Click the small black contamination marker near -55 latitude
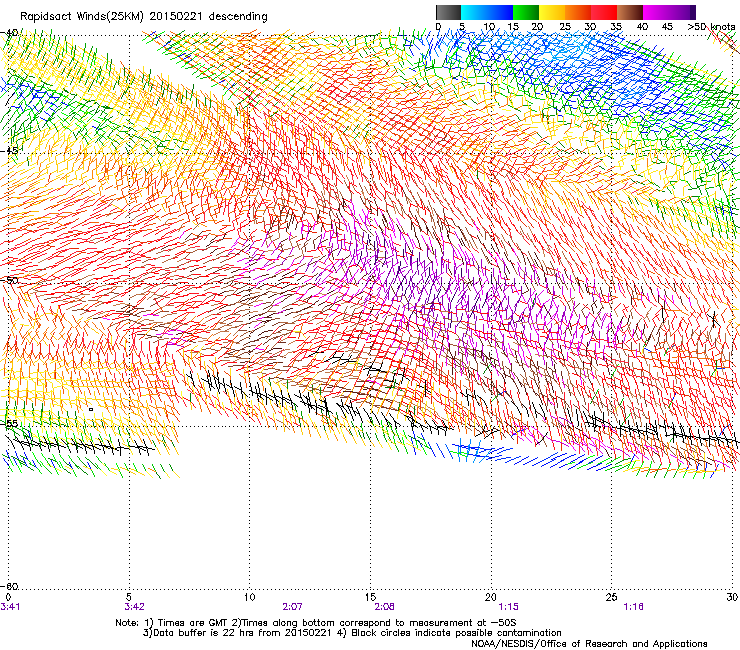Image resolution: width=740 pixels, height=650 pixels. pyautogui.click(x=91, y=409)
